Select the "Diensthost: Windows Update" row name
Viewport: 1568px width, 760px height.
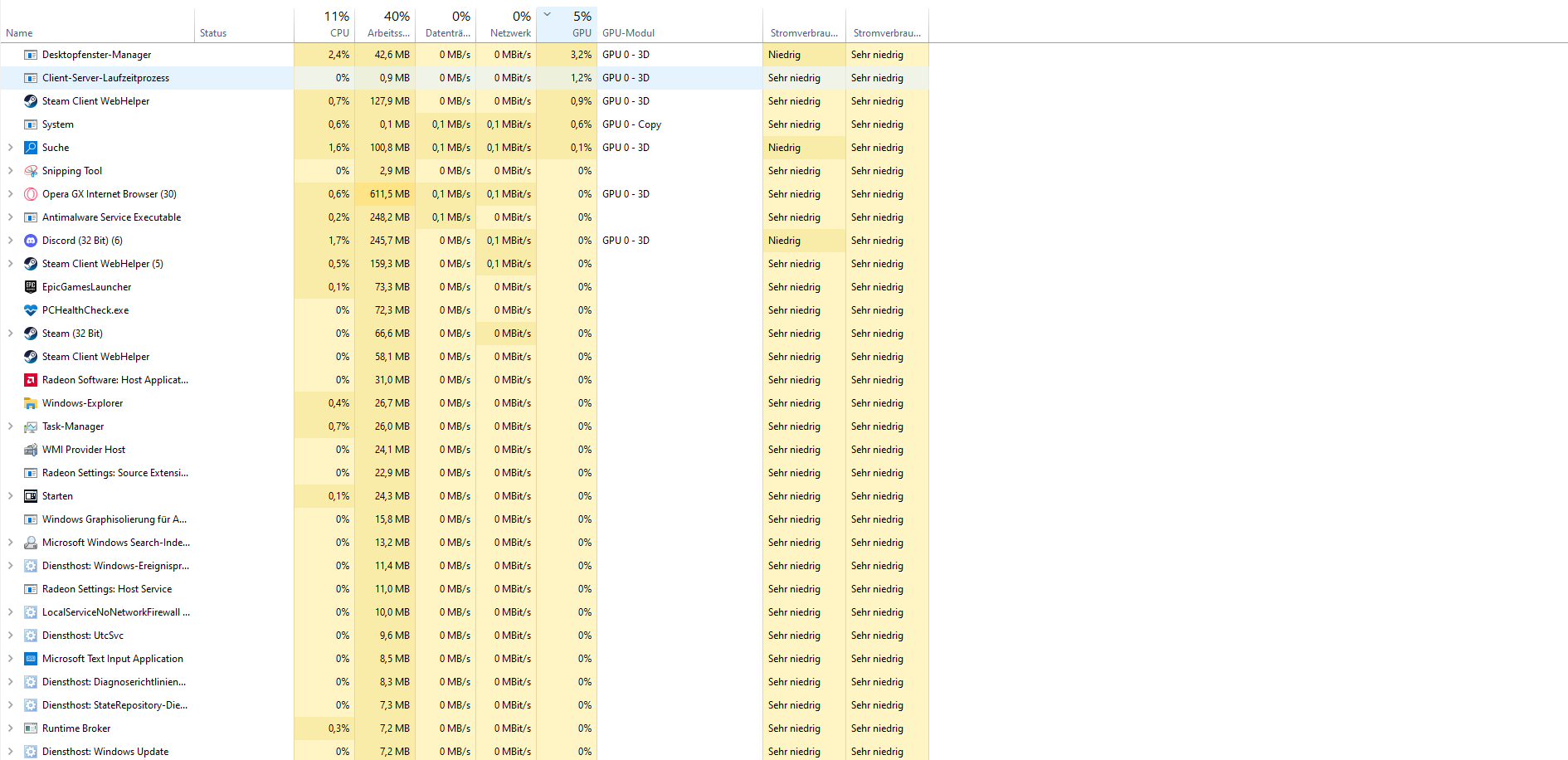[105, 752]
